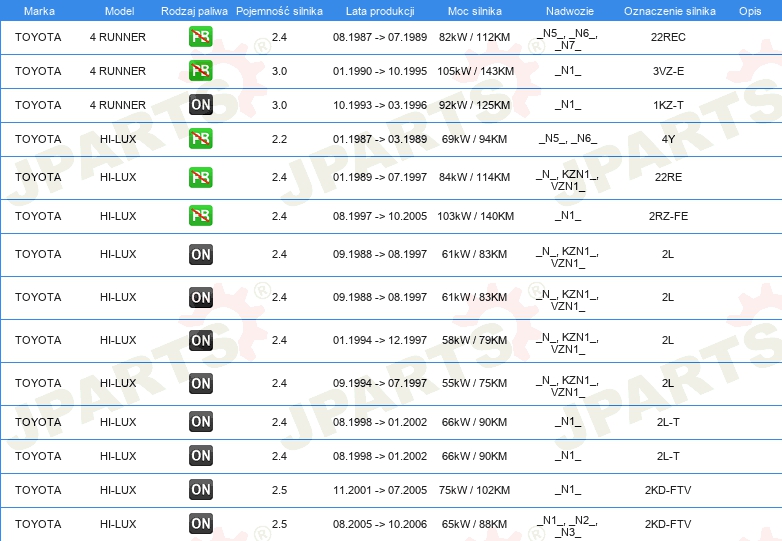Screen dimensions: 782x541
Task: Click the petrol fuel icon in the 3VZ-E row
Action: tap(200, 71)
